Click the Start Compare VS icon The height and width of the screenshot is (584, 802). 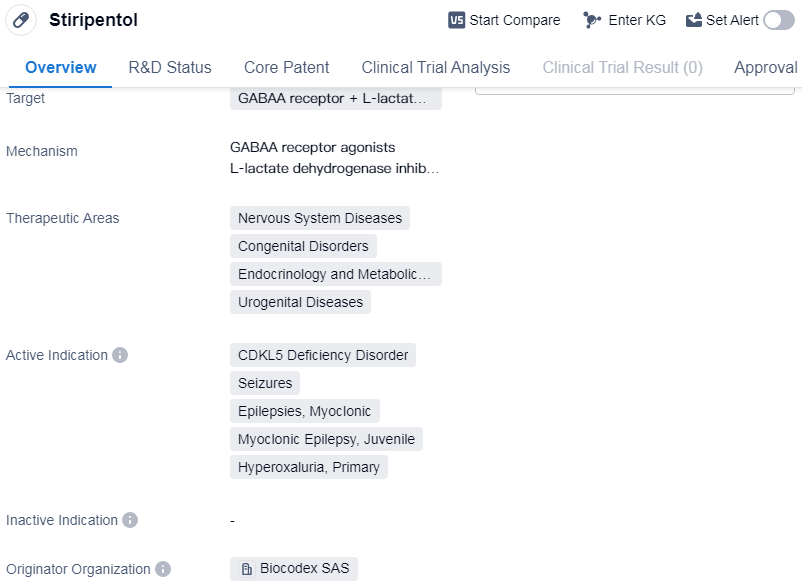pyautogui.click(x=457, y=20)
